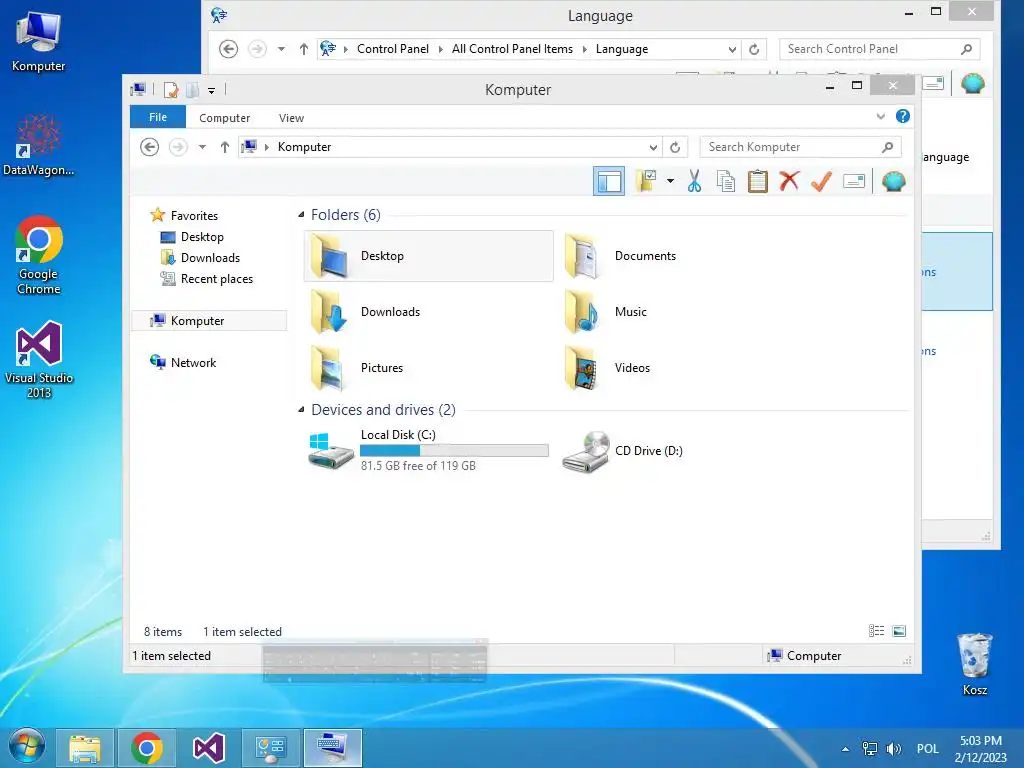This screenshot has height=768, width=1024.
Task: Click the scissors Cut icon
Action: pyautogui.click(x=694, y=182)
